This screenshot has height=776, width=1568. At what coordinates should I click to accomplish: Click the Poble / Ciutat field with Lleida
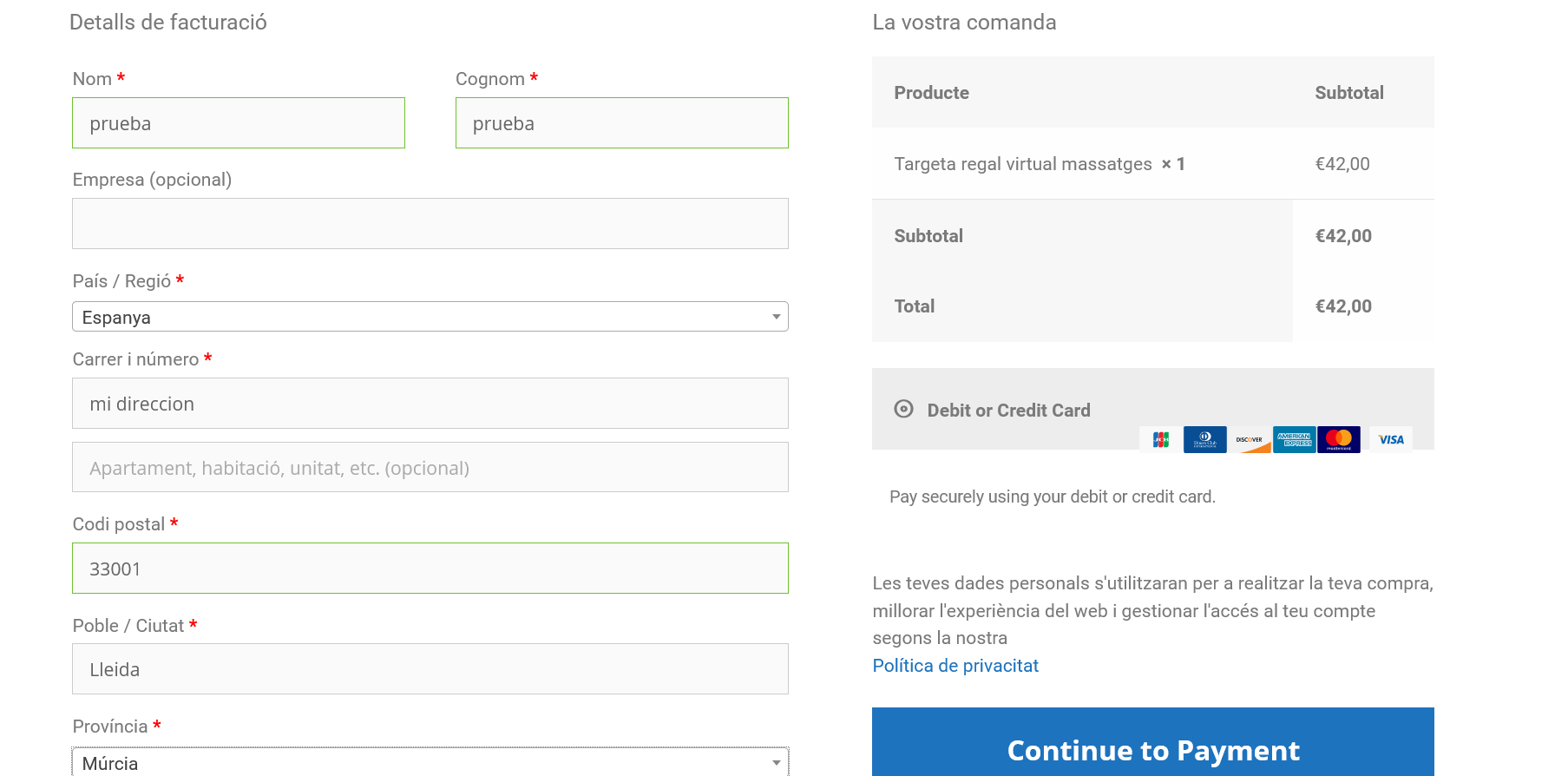click(x=430, y=669)
